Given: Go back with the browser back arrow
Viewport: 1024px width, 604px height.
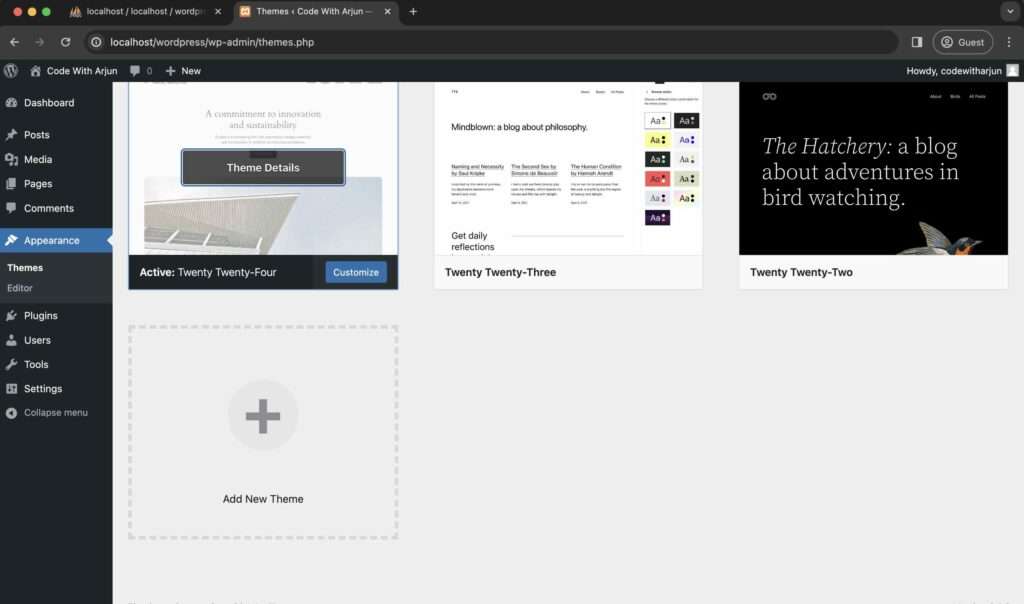Looking at the screenshot, I should pyautogui.click(x=14, y=42).
